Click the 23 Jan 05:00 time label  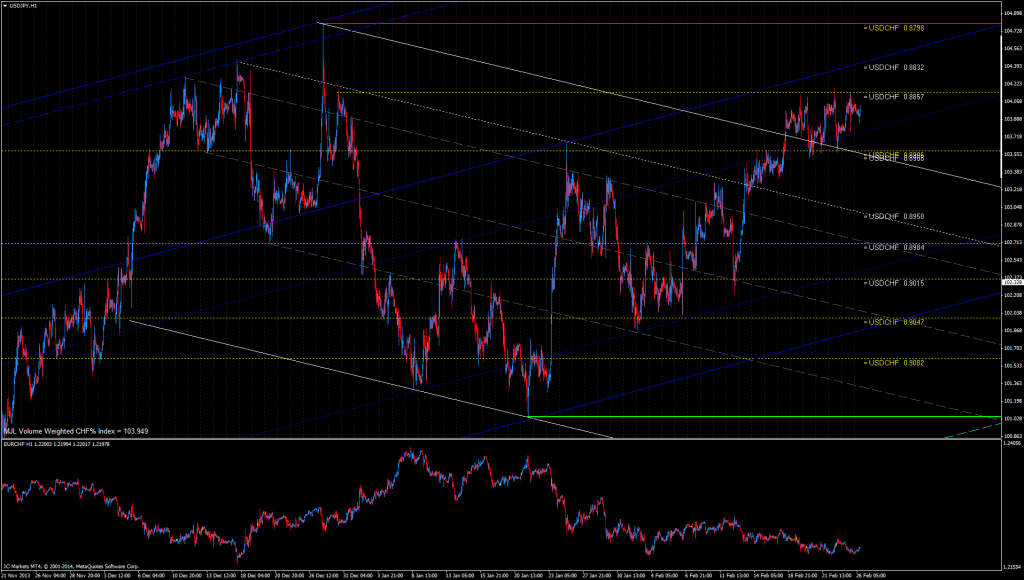[x=561, y=576]
